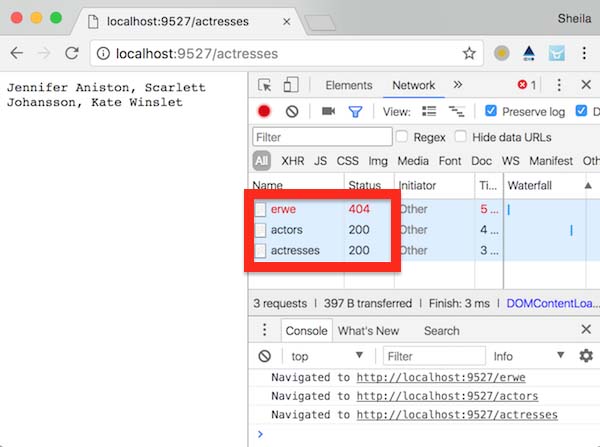Focus the network Filter field
Screen dimensions: 600x447
point(322,137)
